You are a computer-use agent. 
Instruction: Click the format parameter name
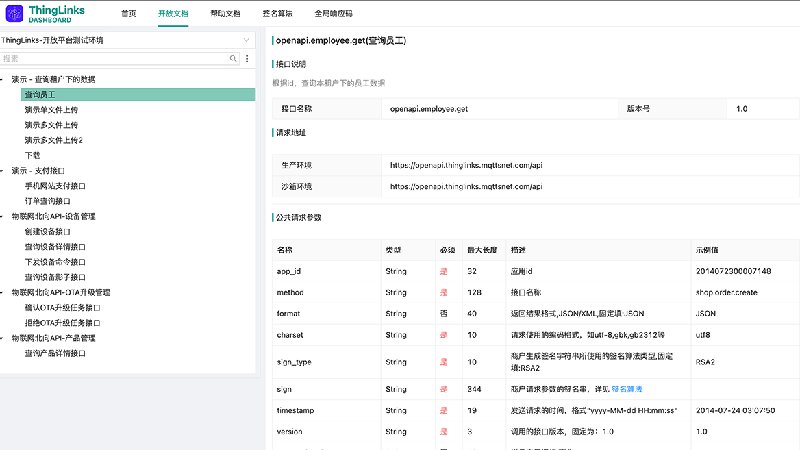[288, 313]
